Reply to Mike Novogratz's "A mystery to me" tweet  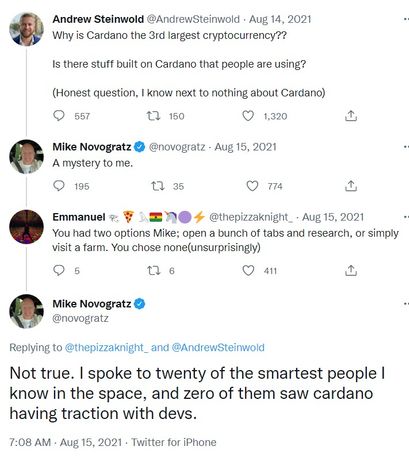[x=59, y=186]
